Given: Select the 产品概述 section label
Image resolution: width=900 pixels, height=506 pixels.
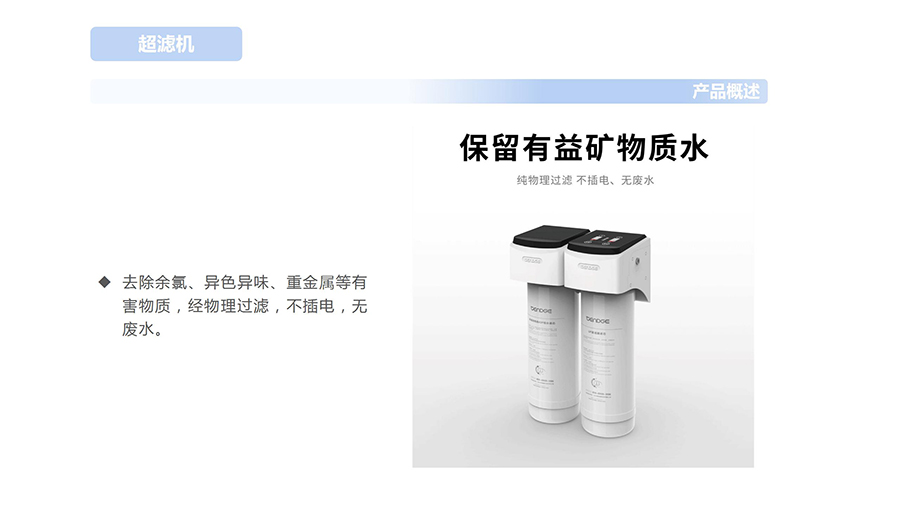Looking at the screenshot, I should (x=726, y=91).
